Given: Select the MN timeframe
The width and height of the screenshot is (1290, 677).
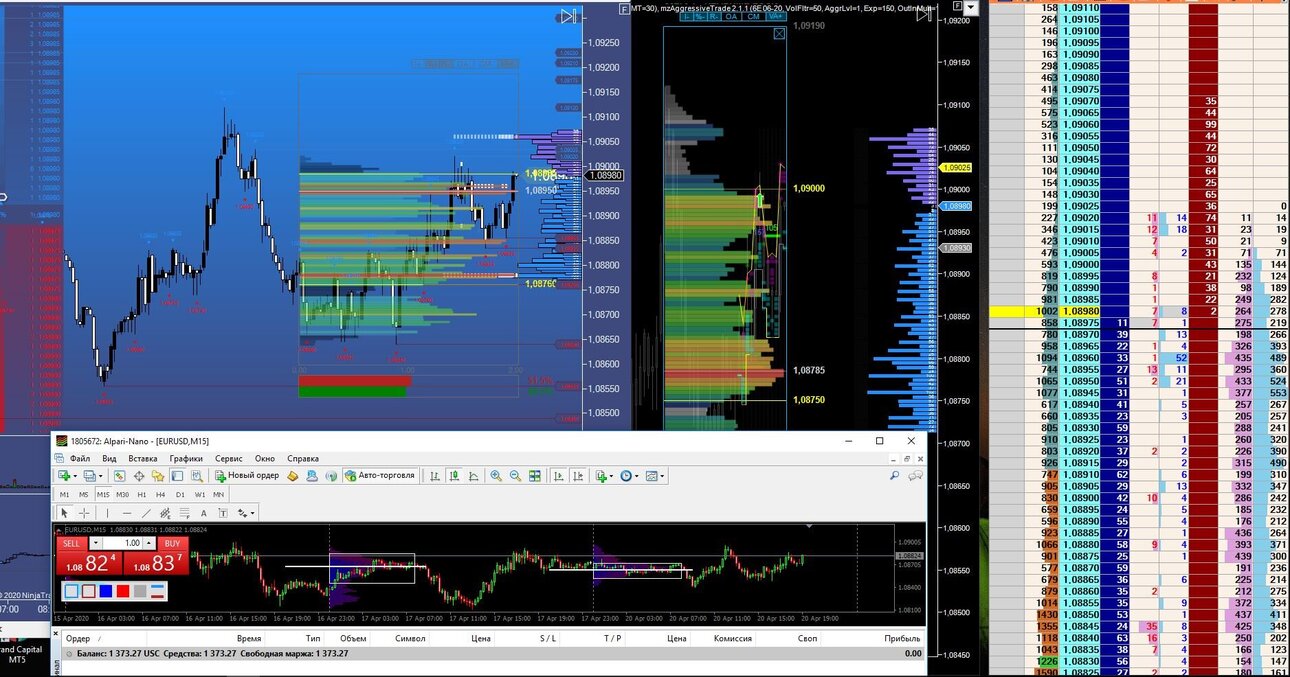Looking at the screenshot, I should tap(218, 495).
